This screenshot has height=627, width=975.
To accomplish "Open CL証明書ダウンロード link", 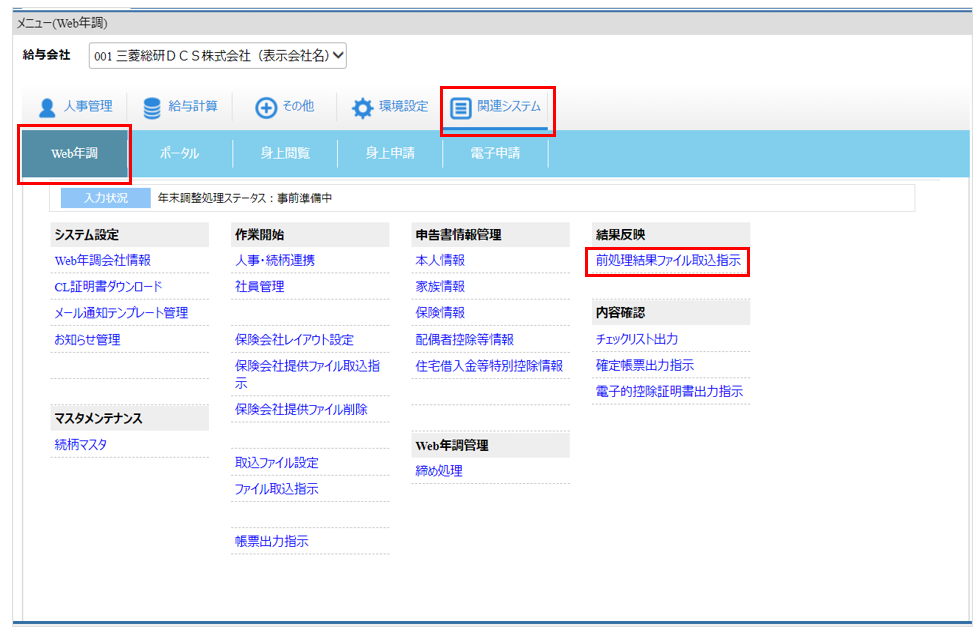I will [x=108, y=287].
